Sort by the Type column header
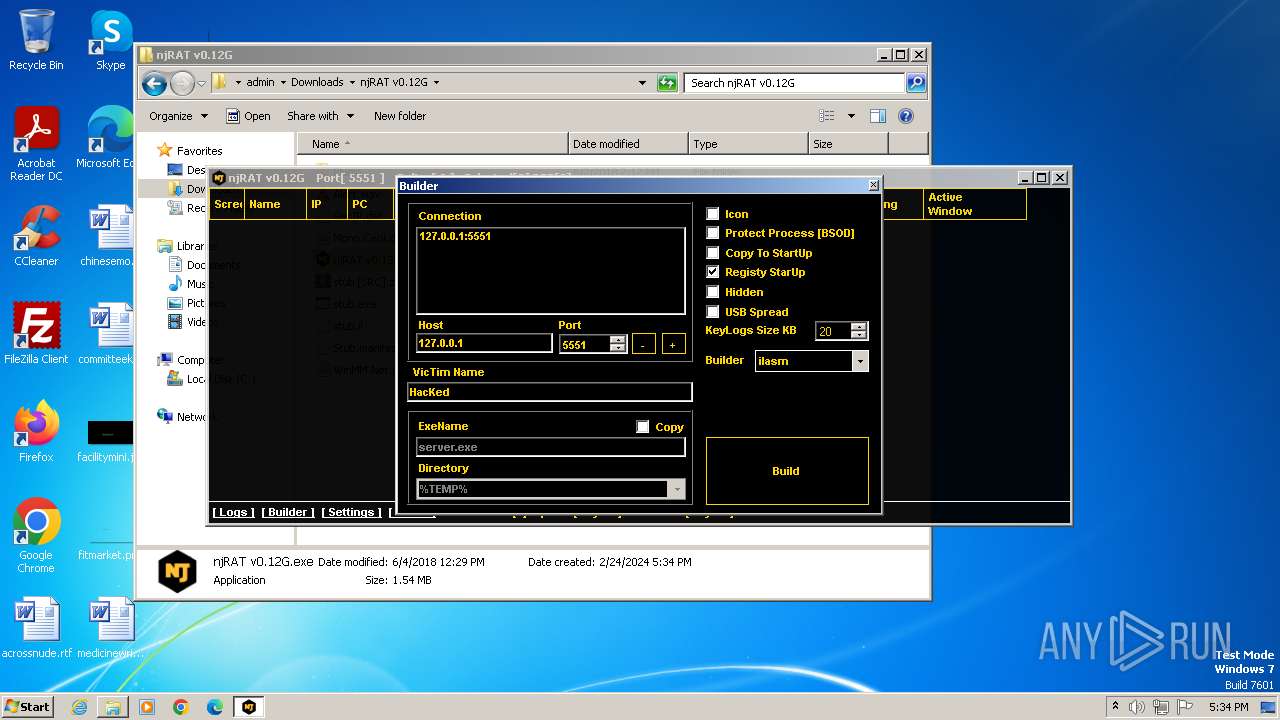Image resolution: width=1280 pixels, height=720 pixels. click(748, 144)
